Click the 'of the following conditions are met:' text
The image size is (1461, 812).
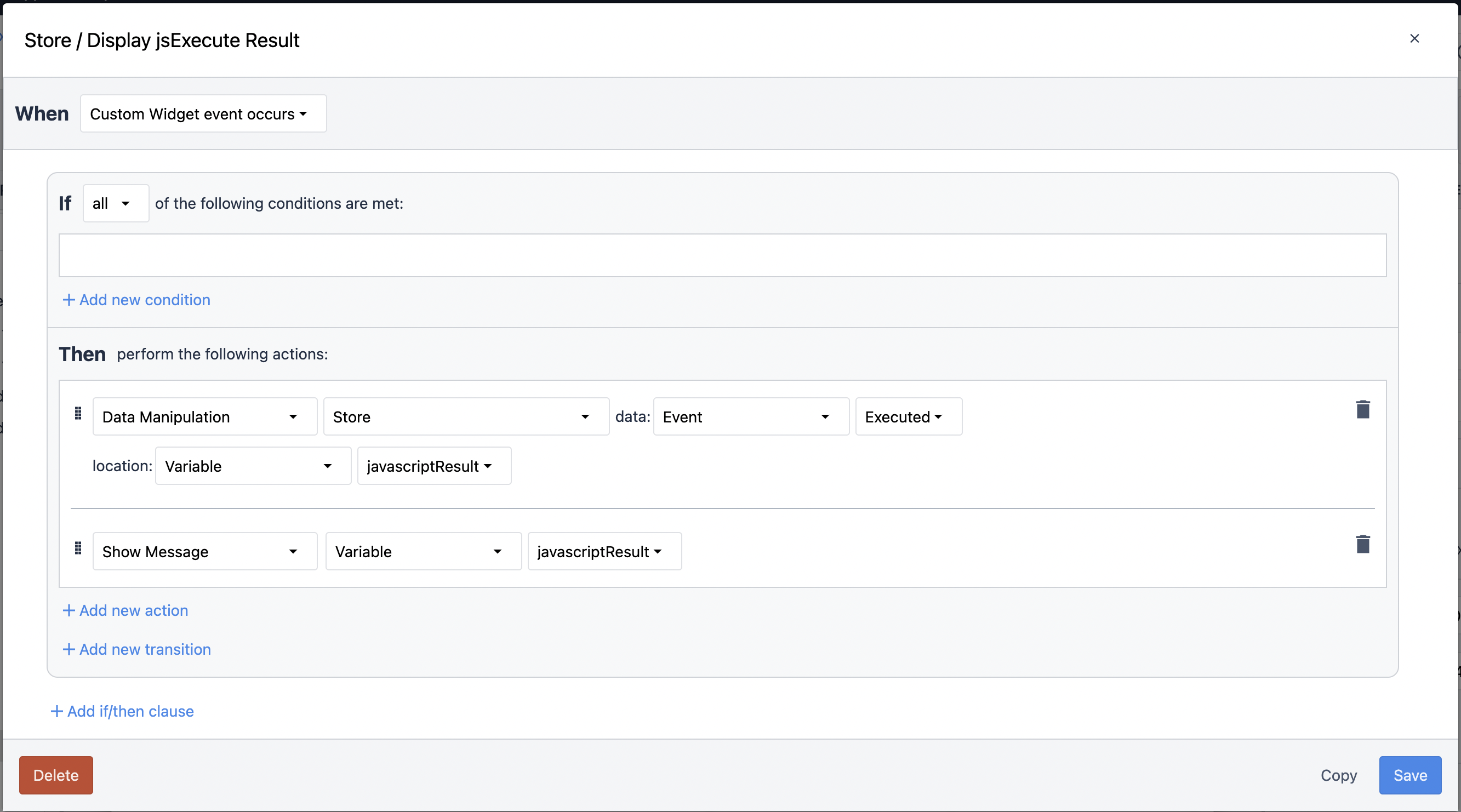(x=279, y=203)
